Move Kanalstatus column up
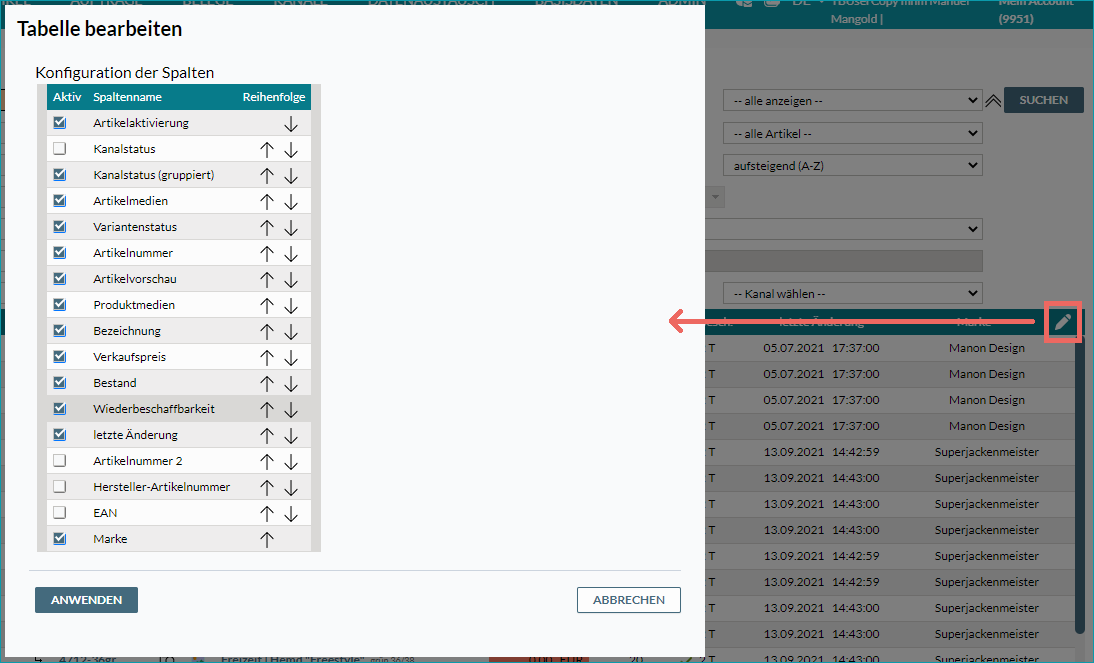This screenshot has height=663, width=1094. (267, 150)
